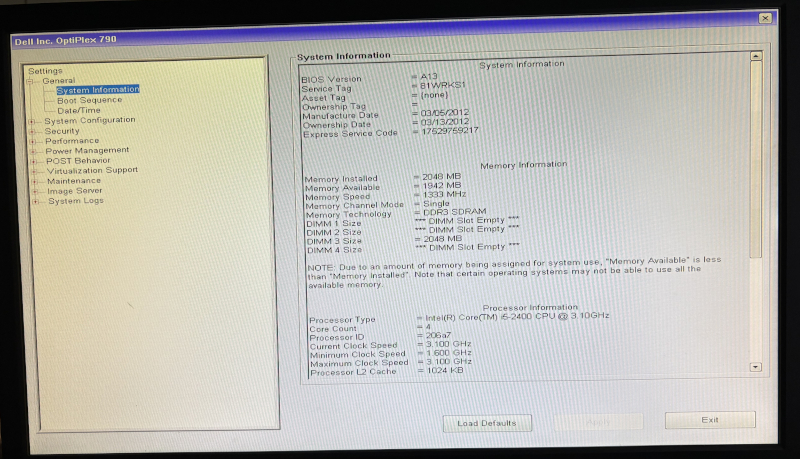
Task: Click the Settings root label
Action: click(45, 71)
